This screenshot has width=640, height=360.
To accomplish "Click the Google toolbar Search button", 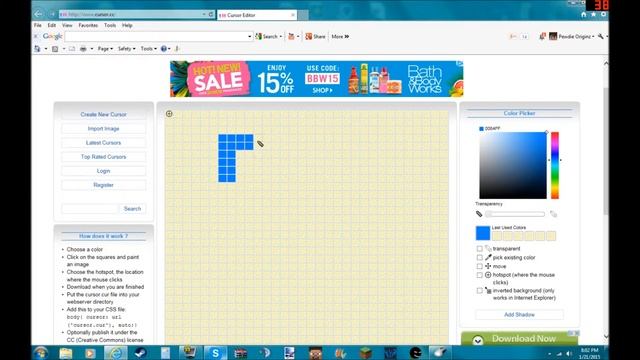I will click(268, 36).
